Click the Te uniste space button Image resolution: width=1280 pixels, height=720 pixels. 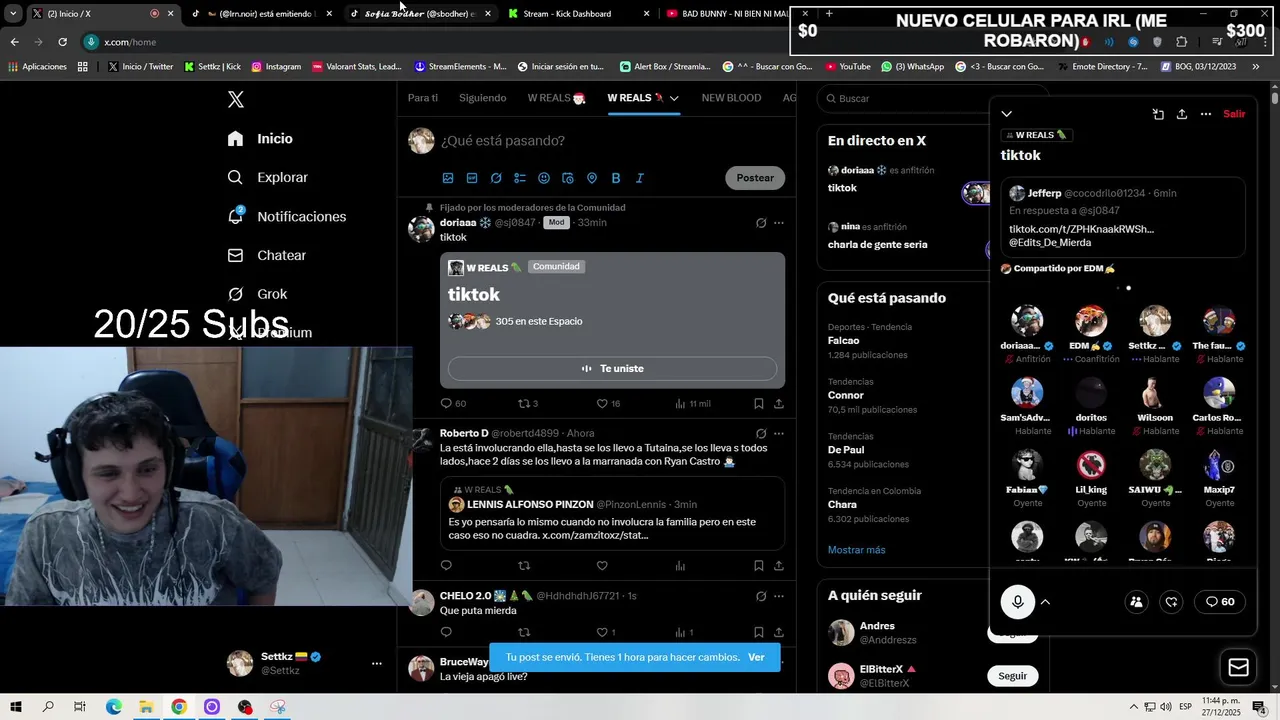612,368
